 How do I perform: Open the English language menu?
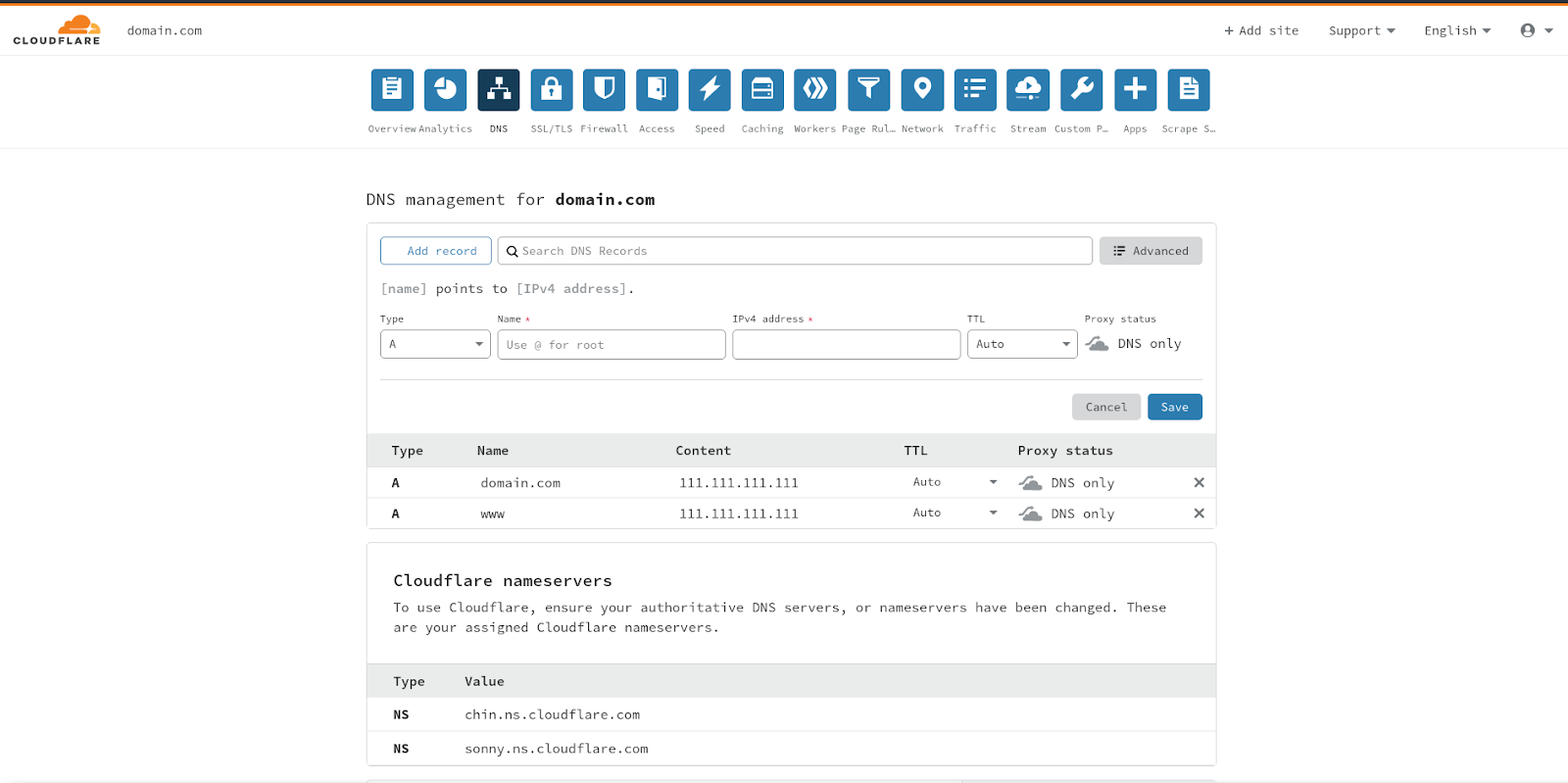pyautogui.click(x=1457, y=30)
